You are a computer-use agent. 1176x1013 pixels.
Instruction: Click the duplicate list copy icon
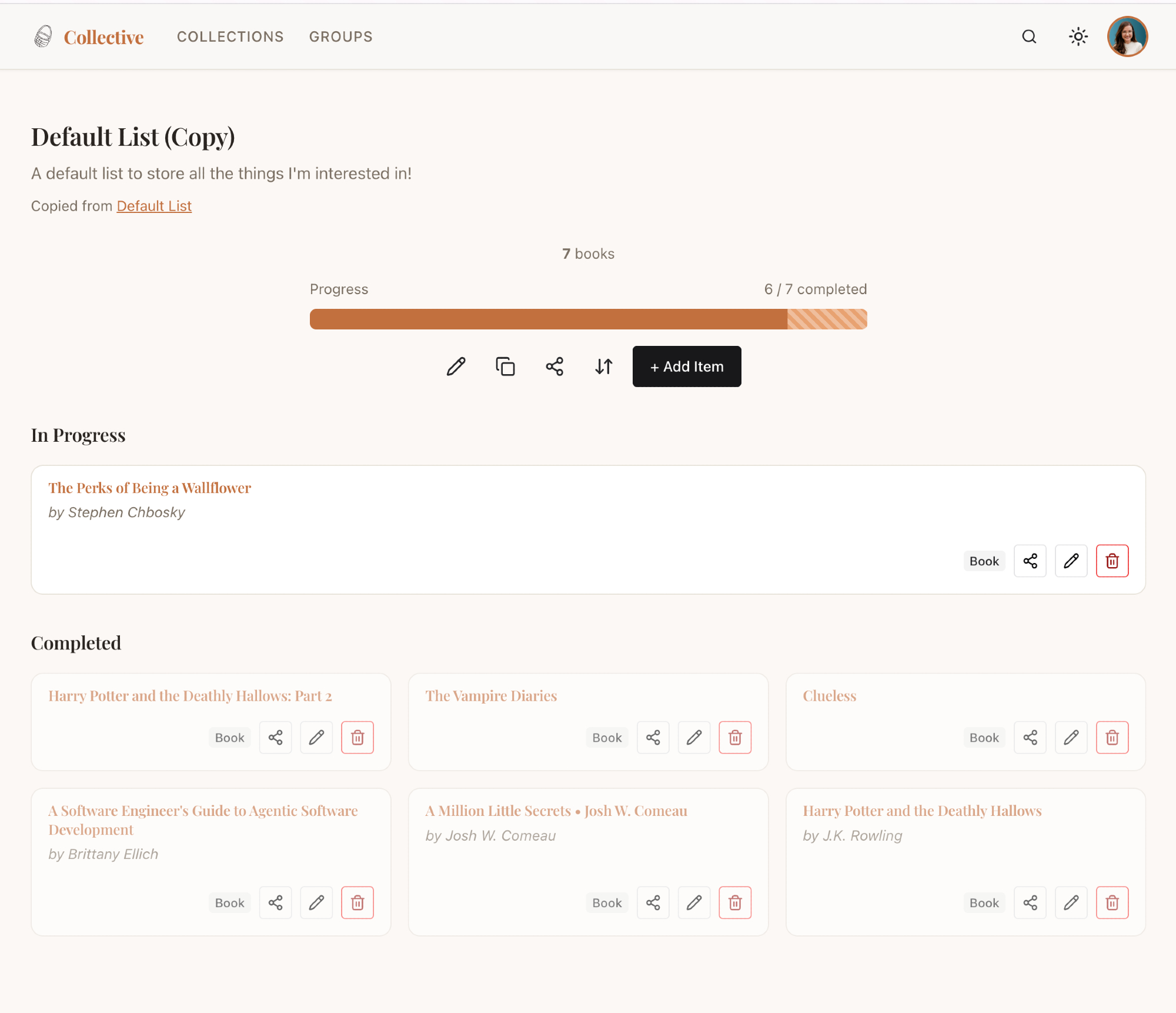pos(505,366)
